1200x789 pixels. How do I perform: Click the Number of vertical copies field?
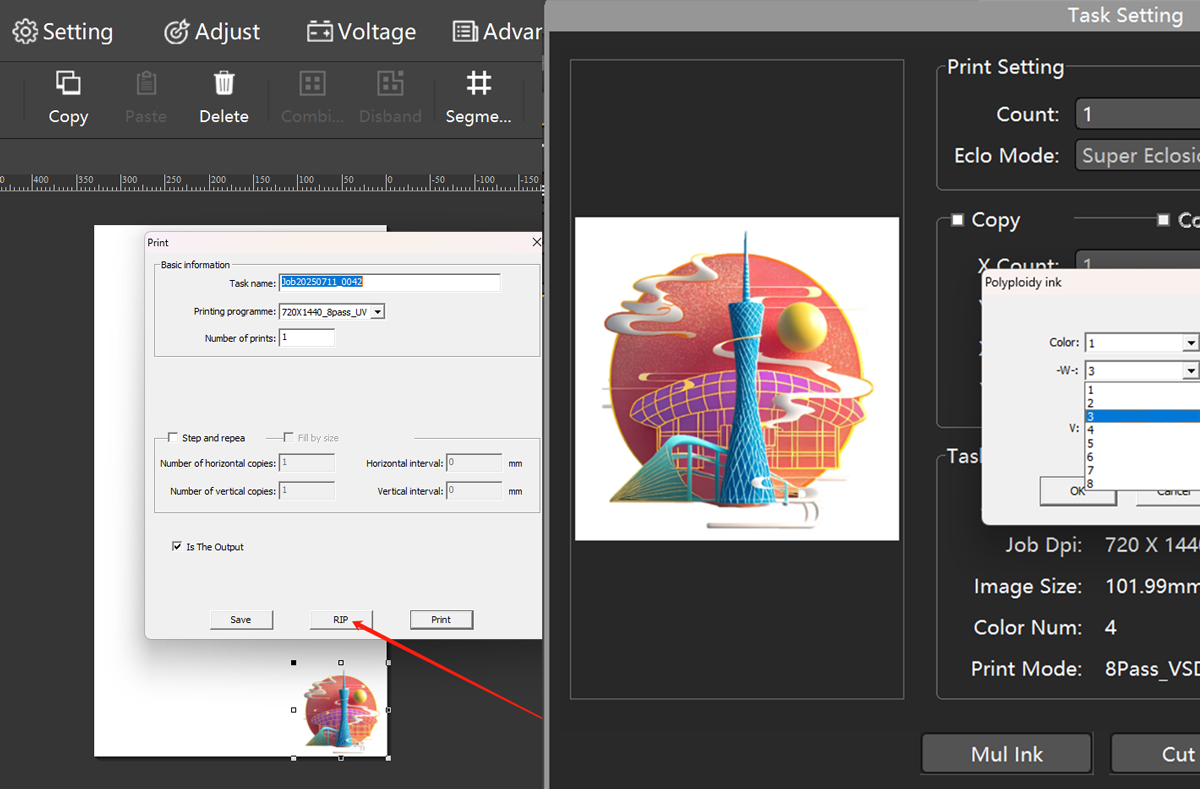click(x=307, y=491)
